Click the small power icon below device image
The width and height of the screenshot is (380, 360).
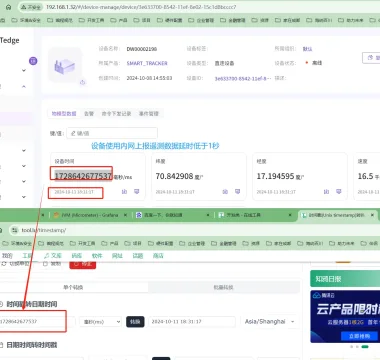(x=82, y=82)
